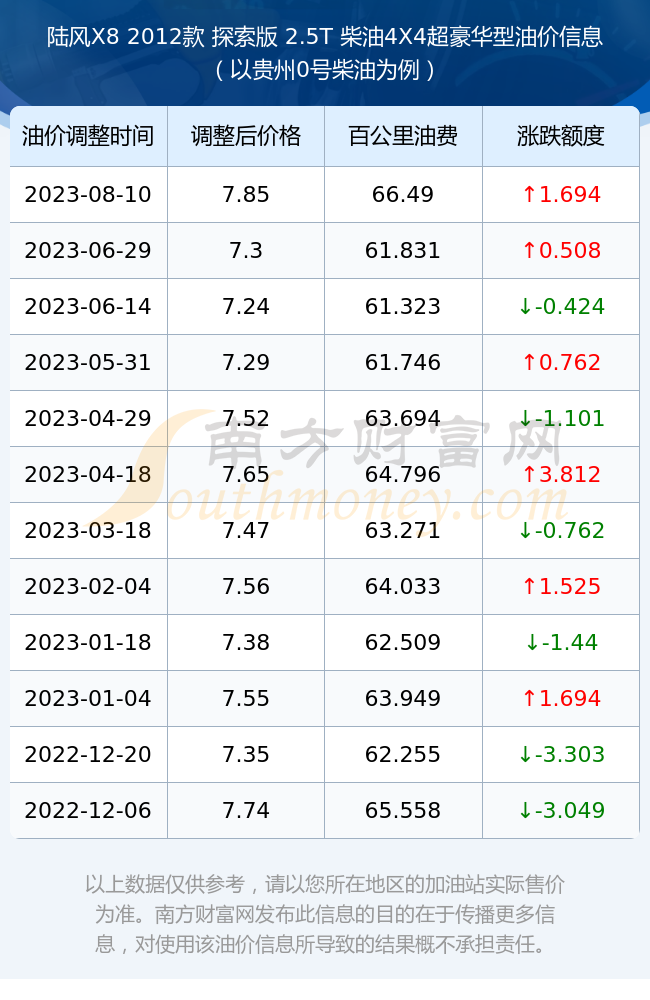Click the red up arrow value 1.525

pyautogui.click(x=561, y=587)
